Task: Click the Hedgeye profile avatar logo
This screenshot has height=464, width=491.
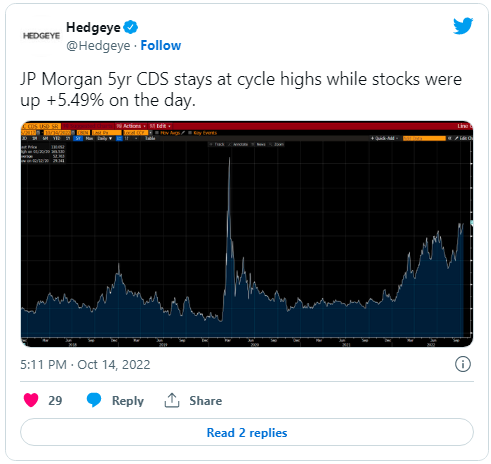Action: point(41,36)
